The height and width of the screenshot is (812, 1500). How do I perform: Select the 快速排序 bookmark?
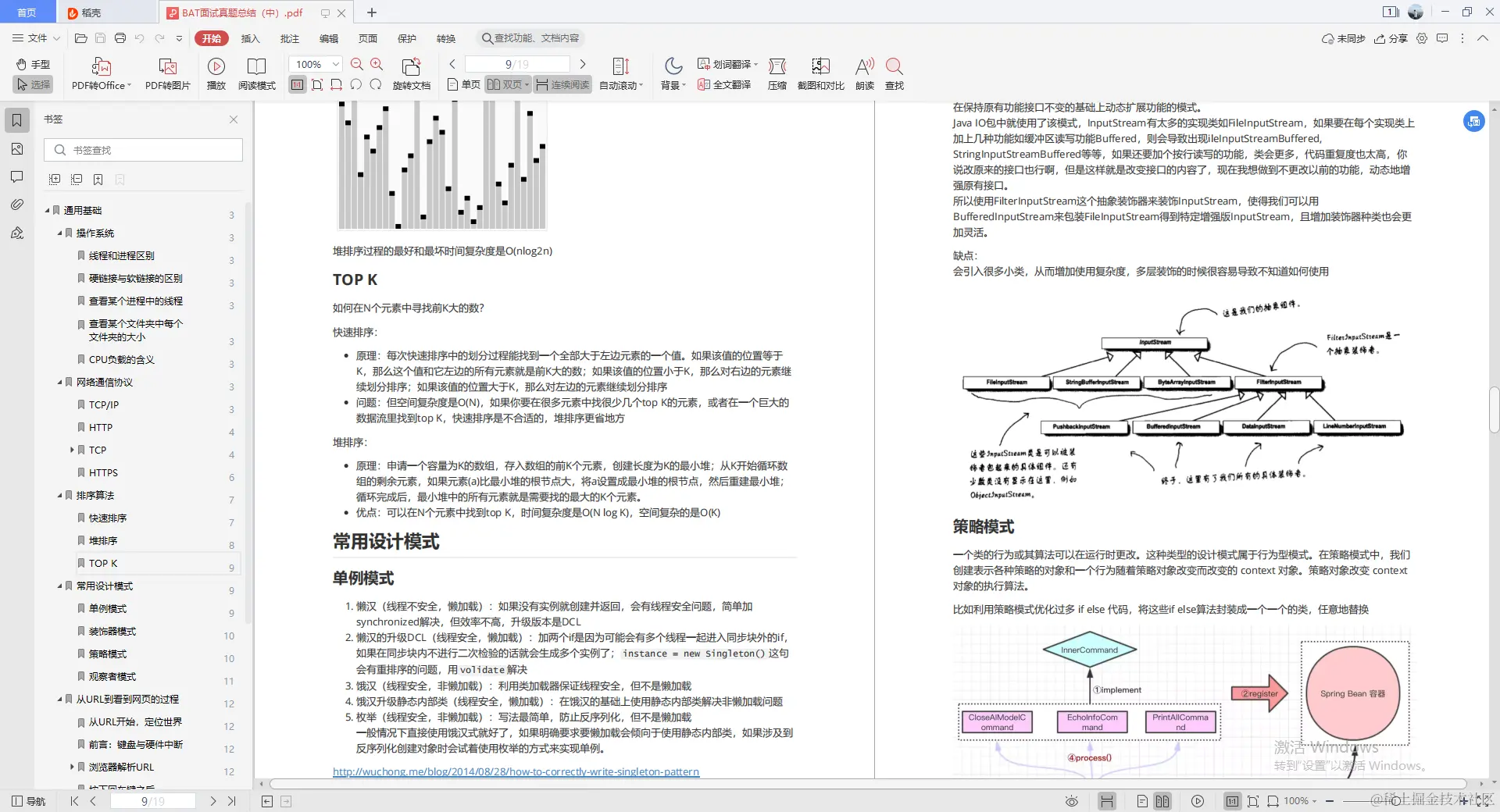point(107,518)
